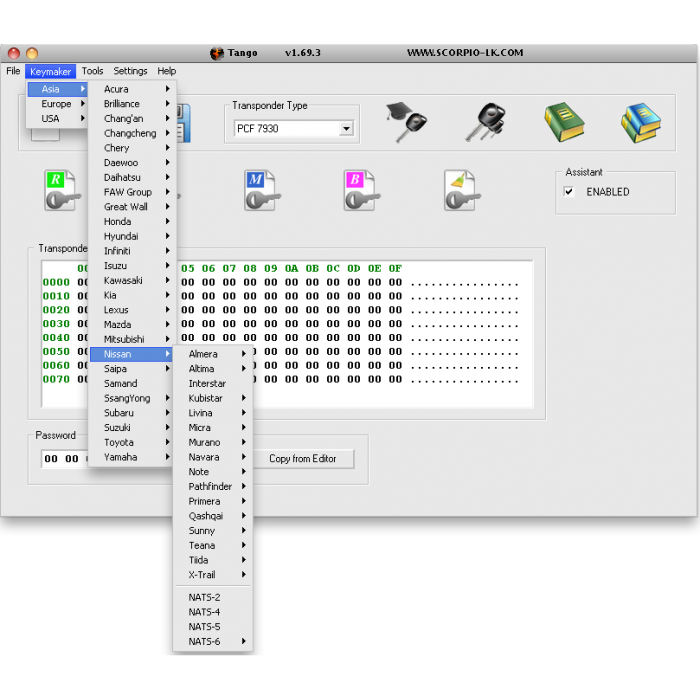The height and width of the screenshot is (700, 700).
Task: Choose Great Wall from the brand list
Action: 133,207
